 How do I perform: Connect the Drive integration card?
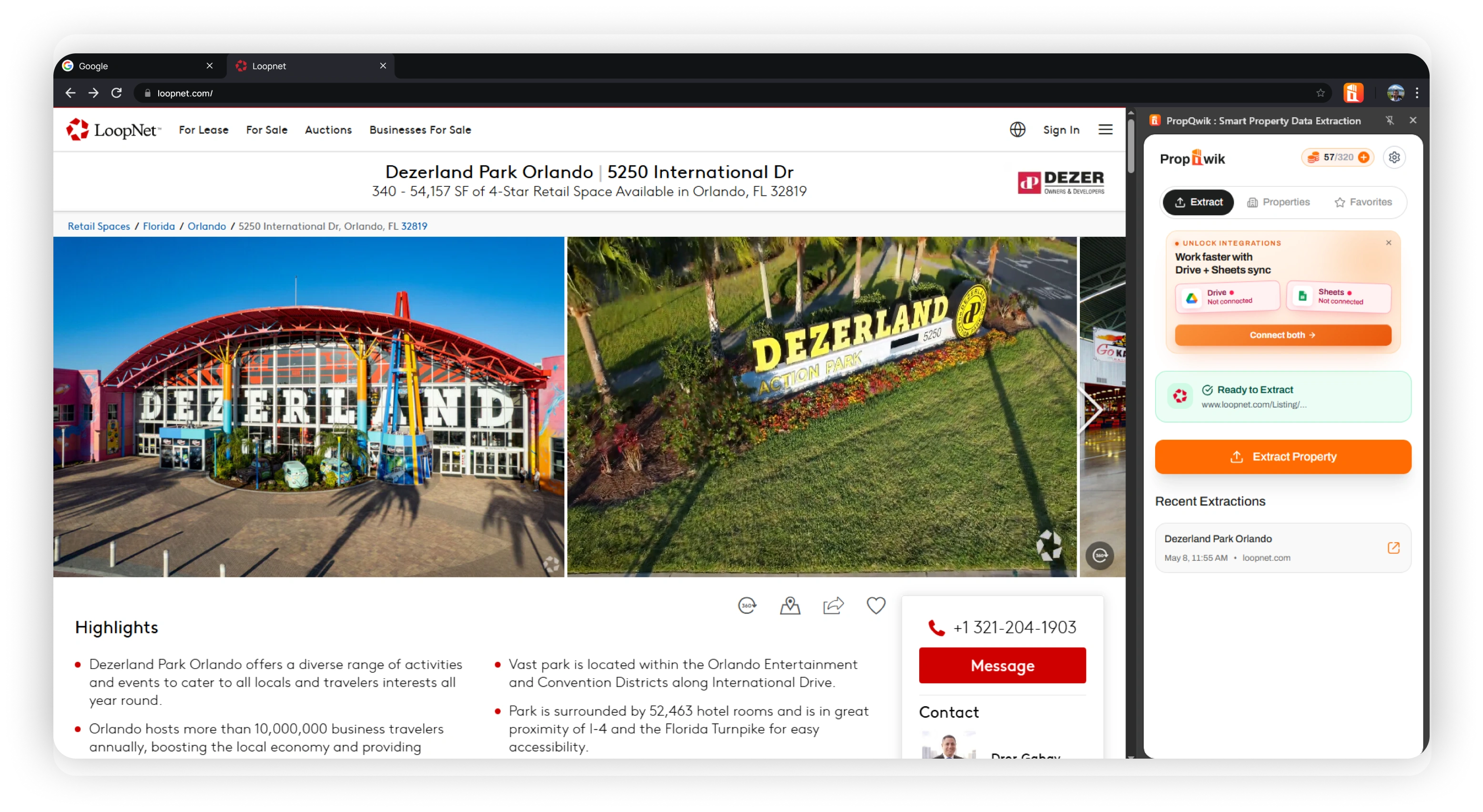1228,297
